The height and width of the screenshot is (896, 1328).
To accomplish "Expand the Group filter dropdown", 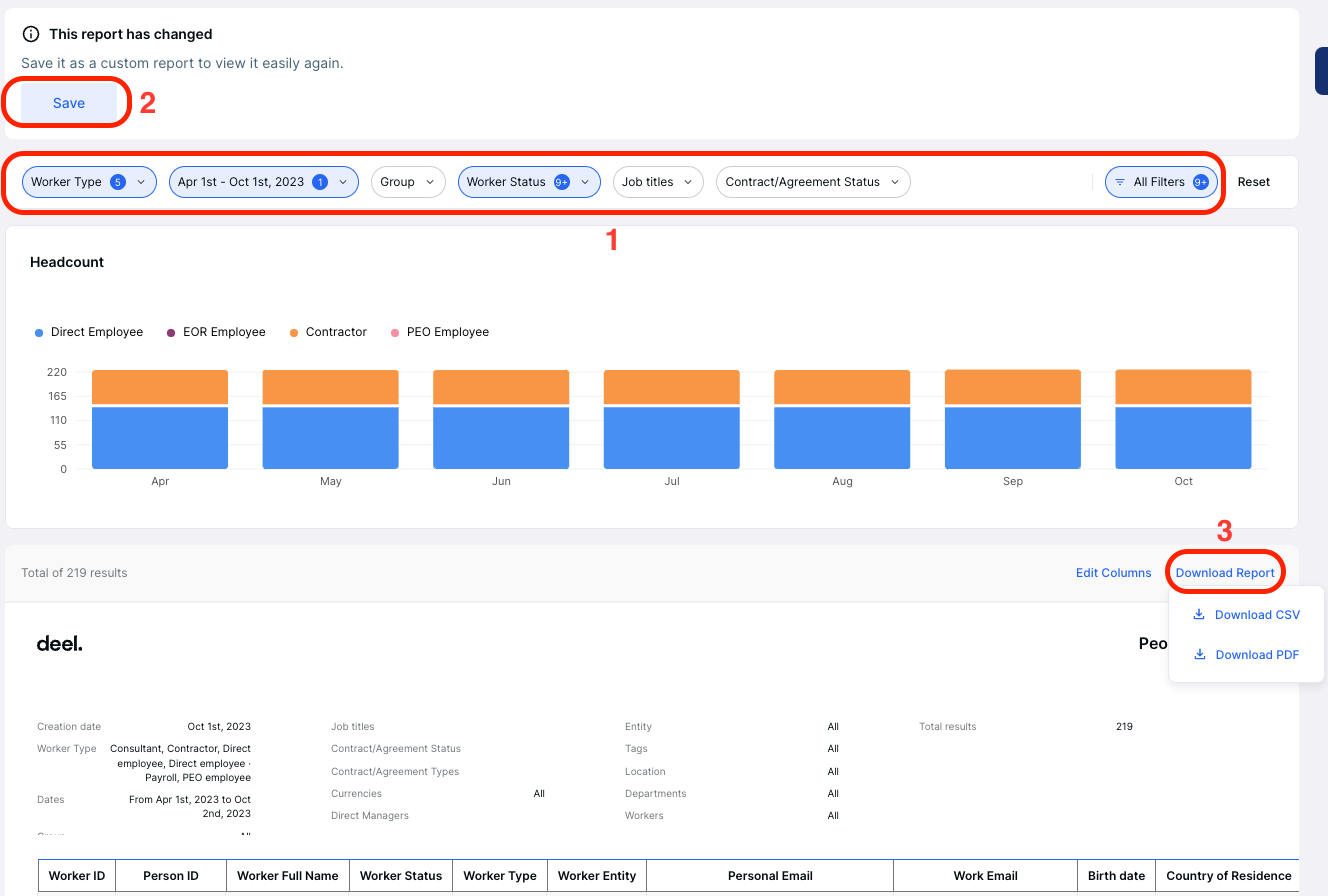I will [408, 181].
